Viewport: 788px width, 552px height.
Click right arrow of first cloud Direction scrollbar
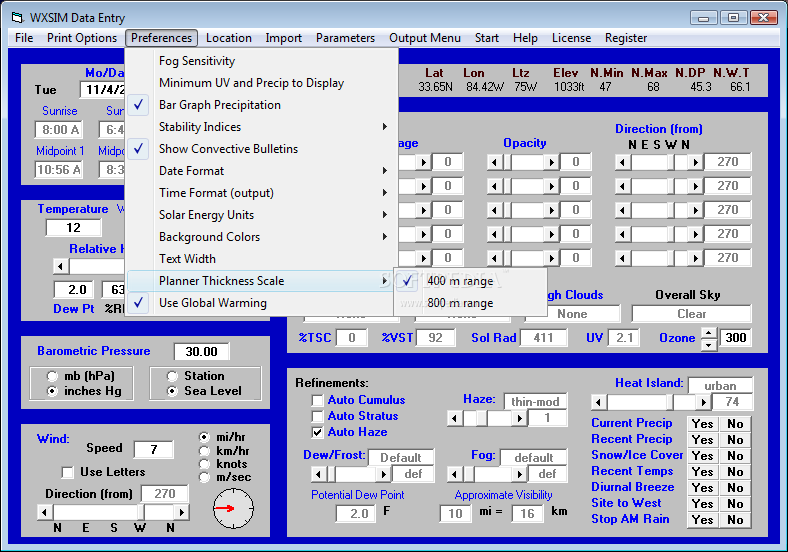point(696,162)
